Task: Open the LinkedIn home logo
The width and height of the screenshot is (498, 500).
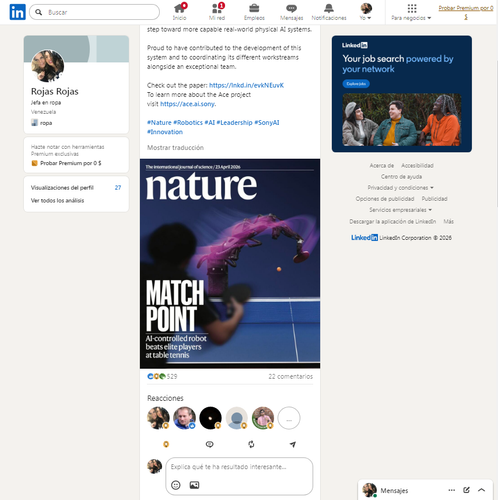Action: [17, 12]
